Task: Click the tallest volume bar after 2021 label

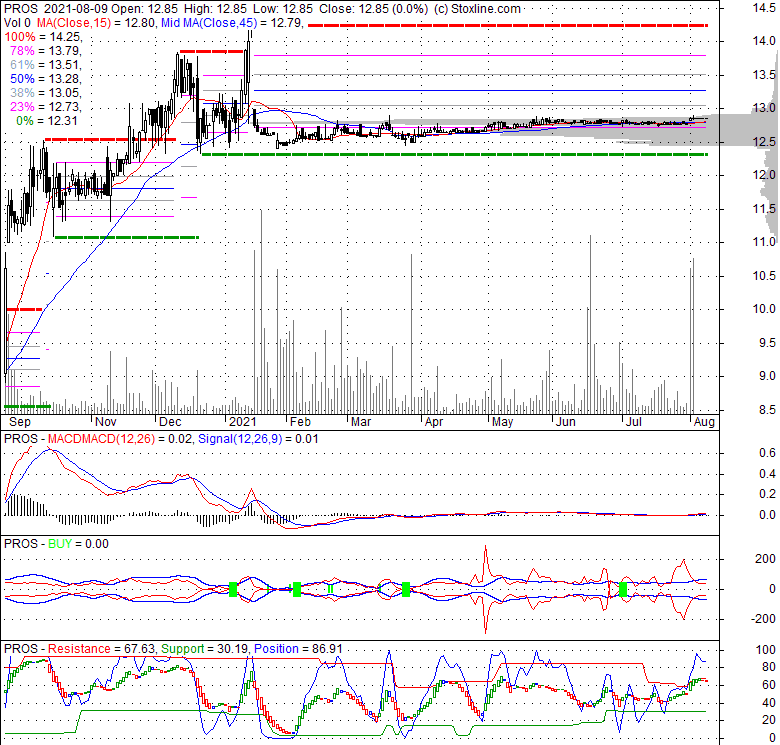Action: 261,311
